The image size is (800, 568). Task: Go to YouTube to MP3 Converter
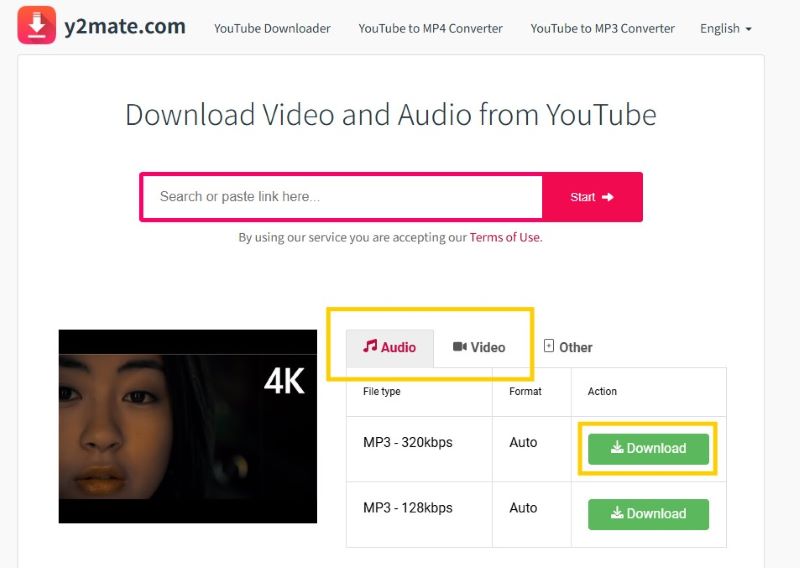pos(602,28)
